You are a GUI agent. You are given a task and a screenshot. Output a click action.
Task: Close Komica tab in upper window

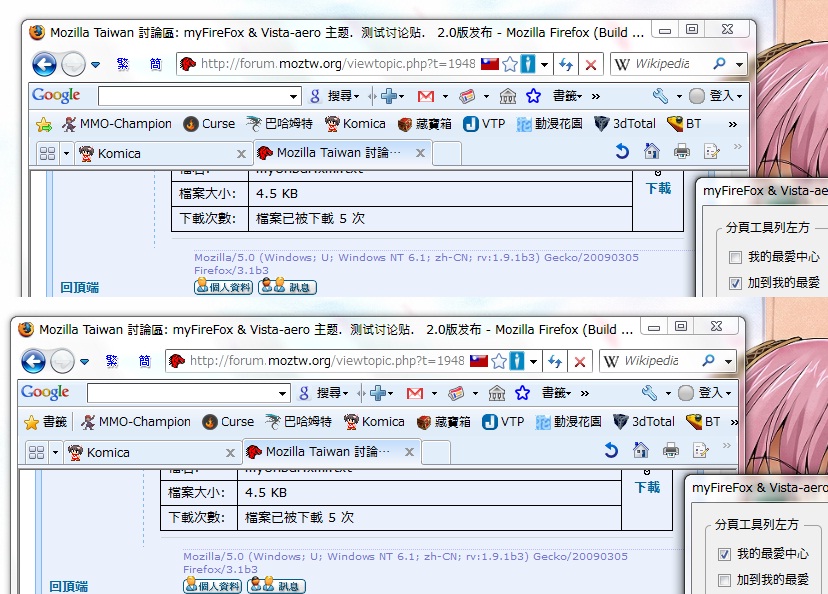(241, 154)
